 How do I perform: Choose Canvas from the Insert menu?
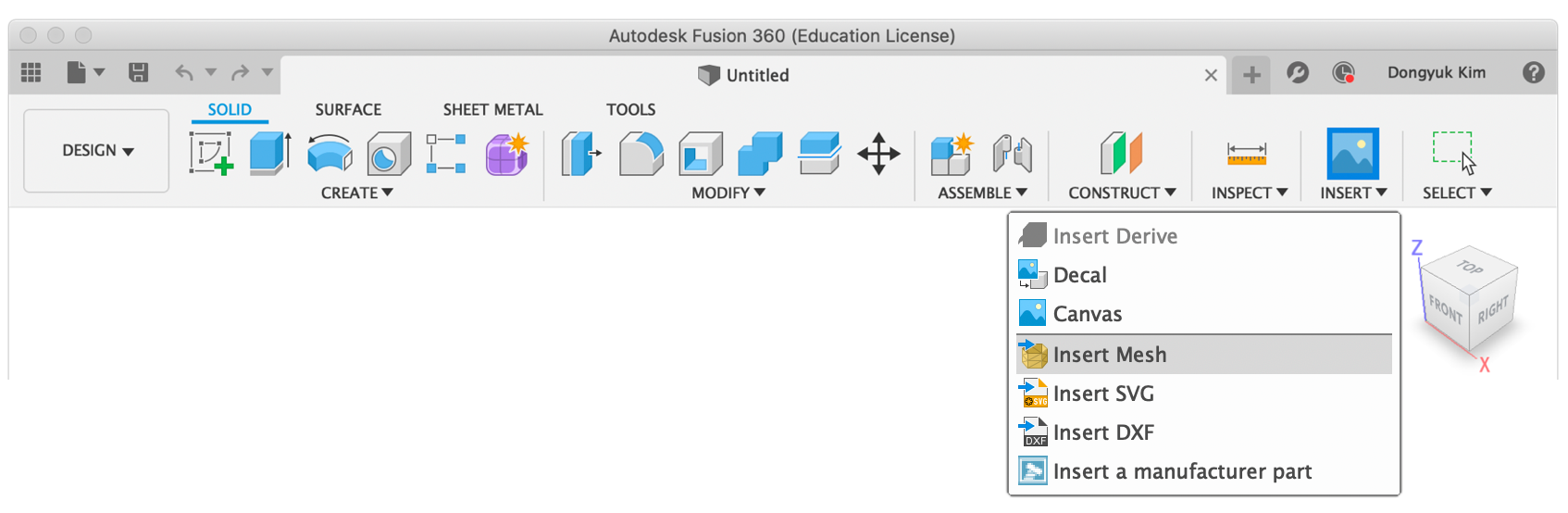(x=1204, y=314)
